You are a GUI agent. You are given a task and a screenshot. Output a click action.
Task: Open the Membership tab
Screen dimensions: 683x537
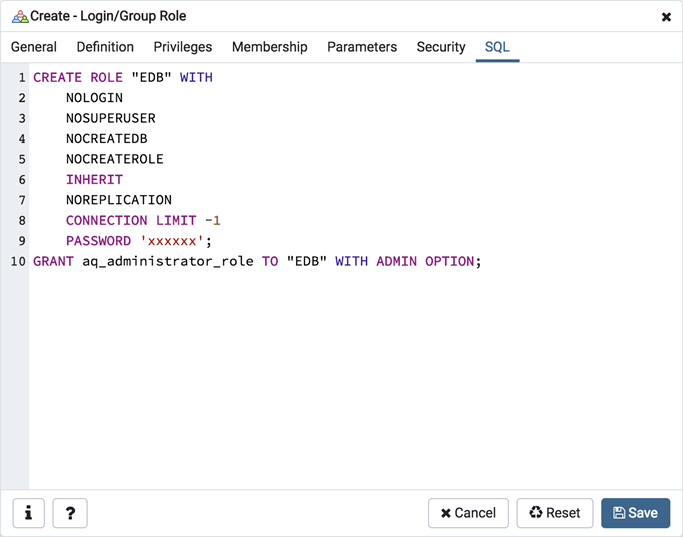click(270, 47)
